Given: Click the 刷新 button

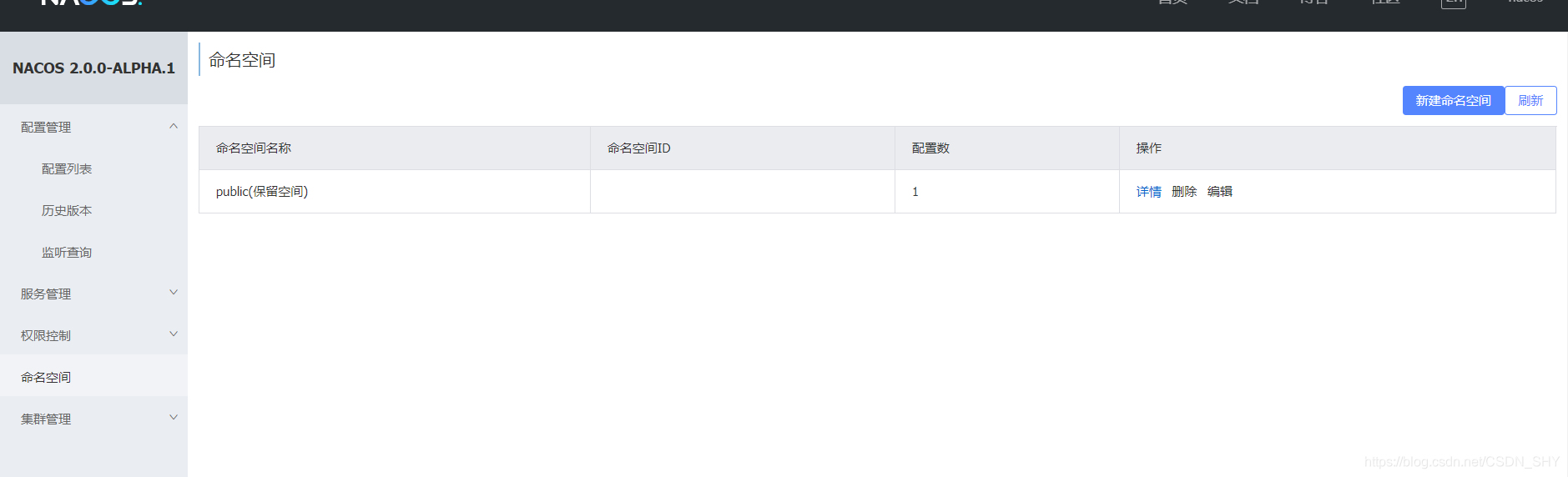Looking at the screenshot, I should pos(1530,101).
